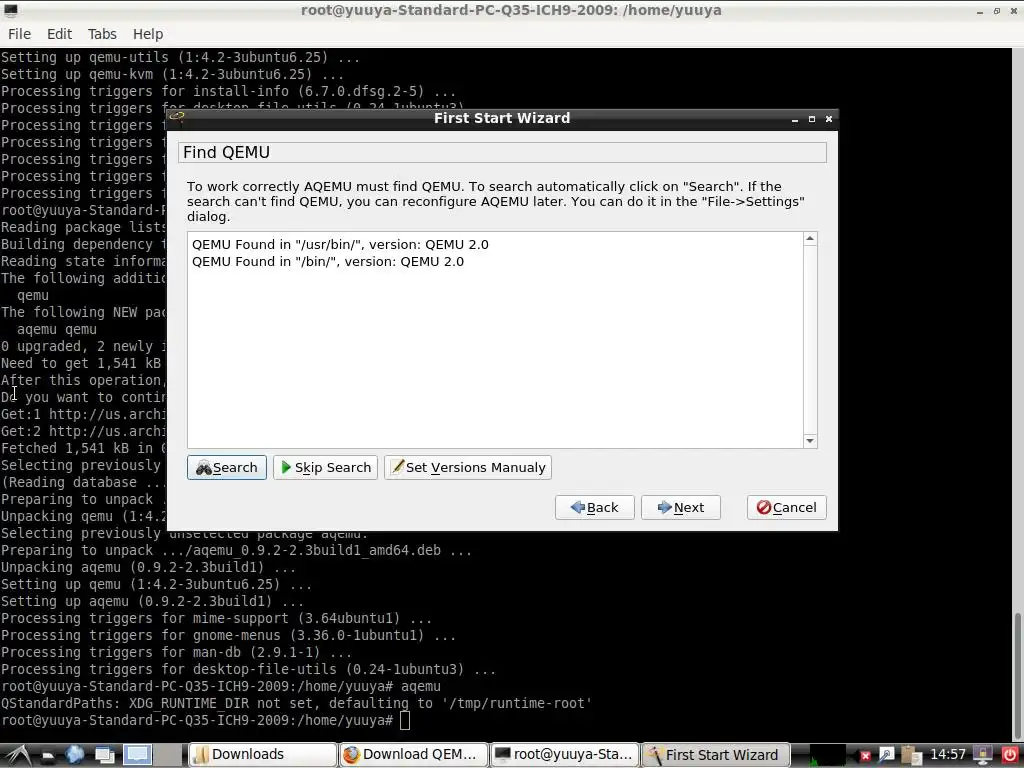Viewport: 1024px width, 768px height.
Task: Proceed with the Next button
Action: 680,507
